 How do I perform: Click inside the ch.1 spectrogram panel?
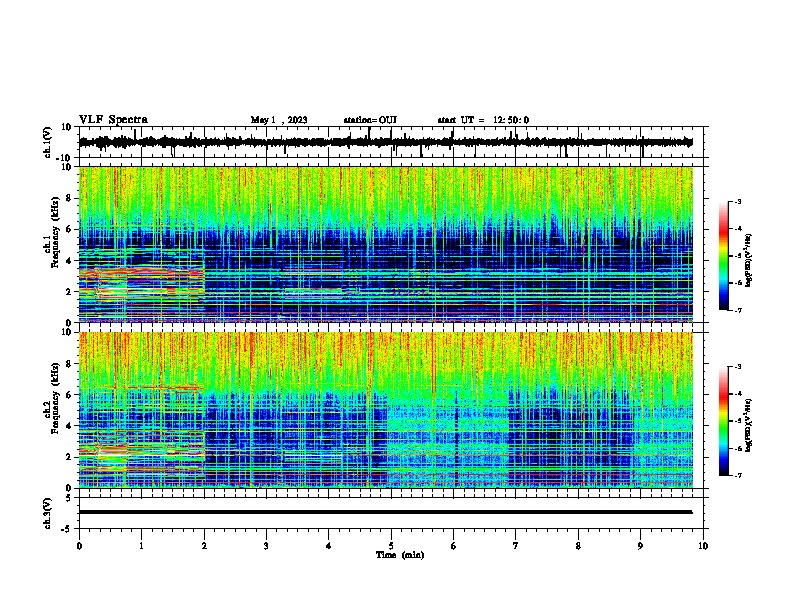tap(386, 244)
